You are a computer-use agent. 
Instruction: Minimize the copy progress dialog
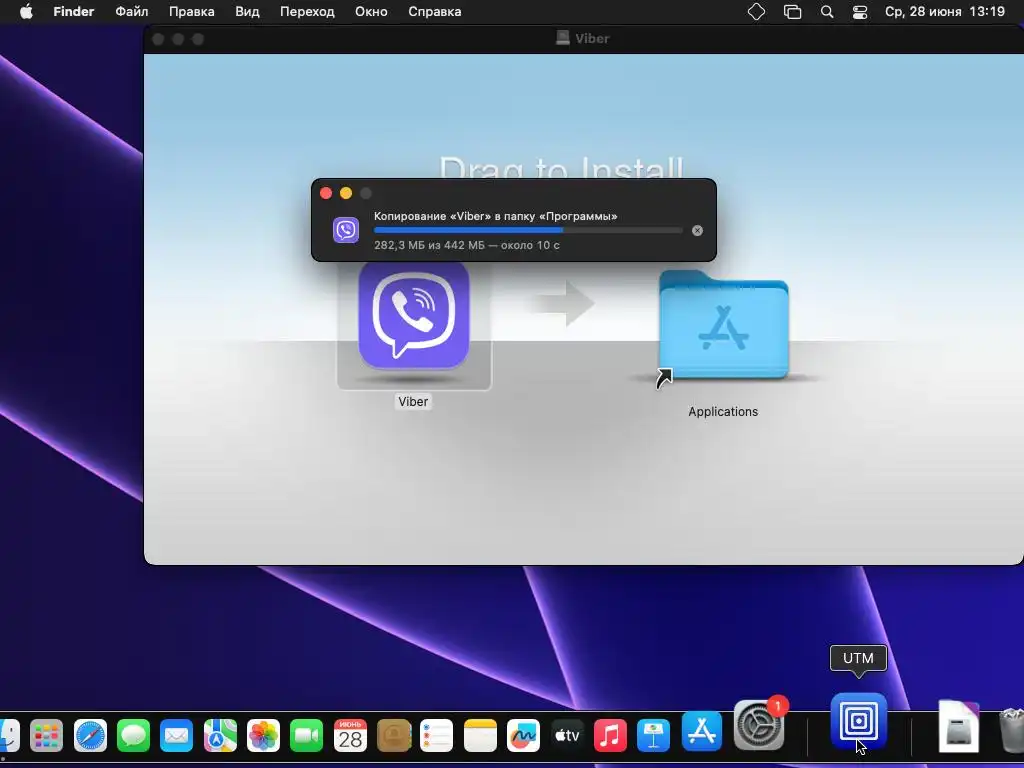tap(346, 193)
